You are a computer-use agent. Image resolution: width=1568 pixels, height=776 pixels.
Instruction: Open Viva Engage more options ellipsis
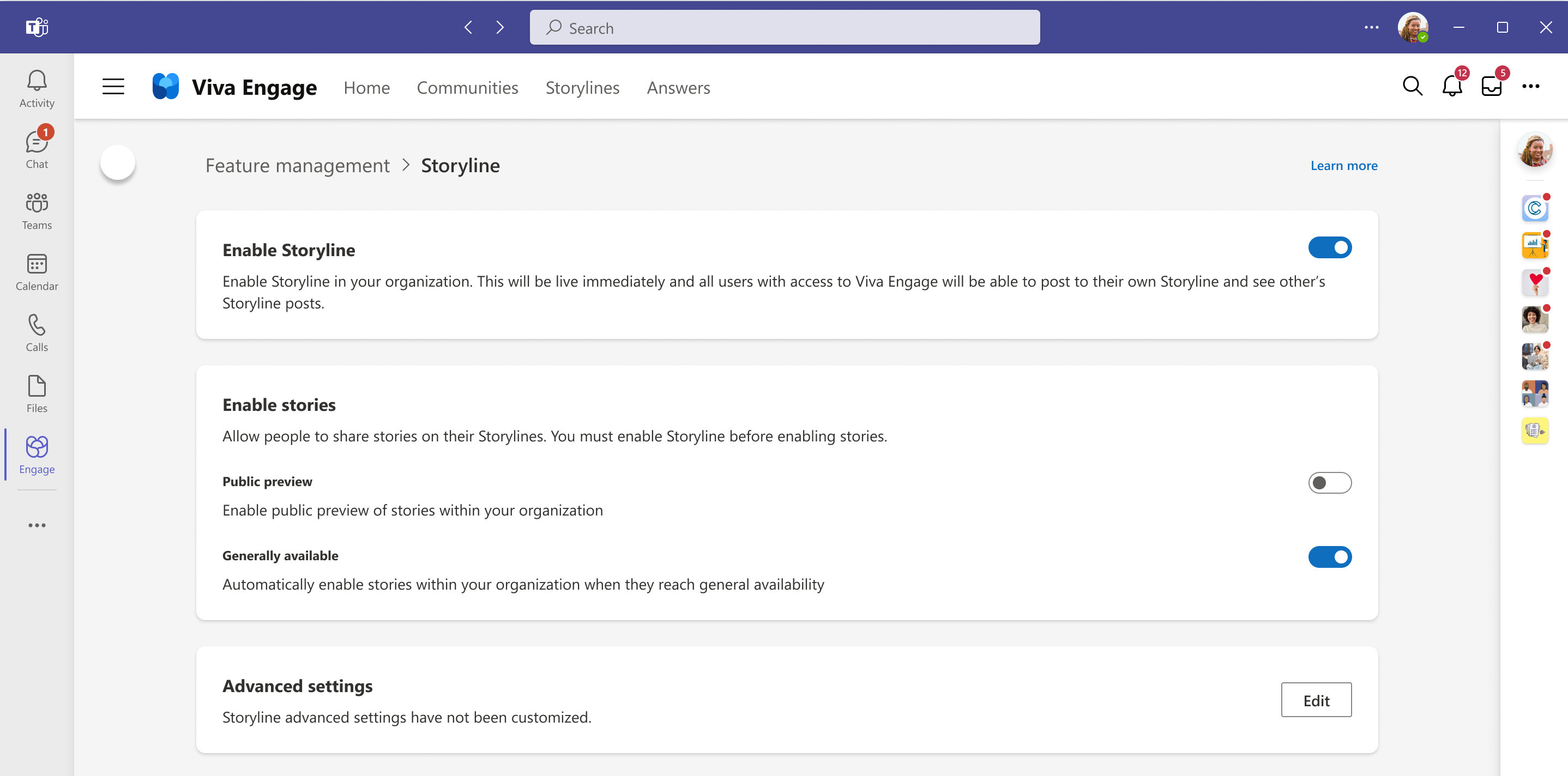(x=1530, y=87)
